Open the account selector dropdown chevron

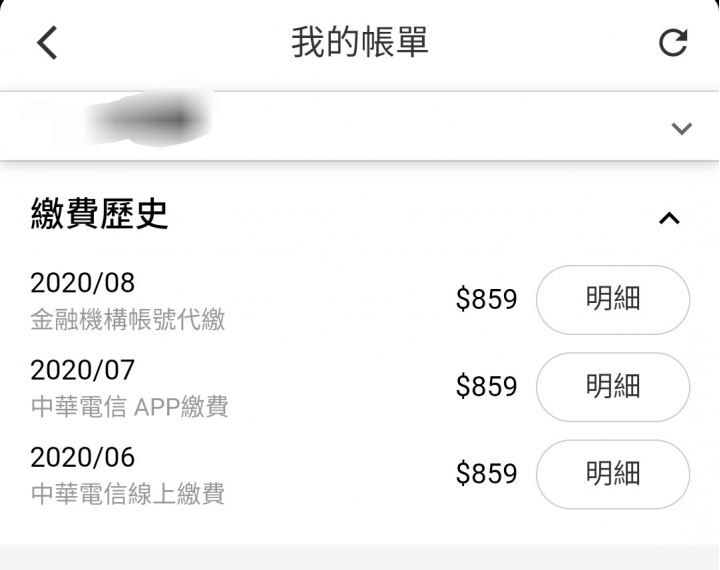click(x=681, y=128)
